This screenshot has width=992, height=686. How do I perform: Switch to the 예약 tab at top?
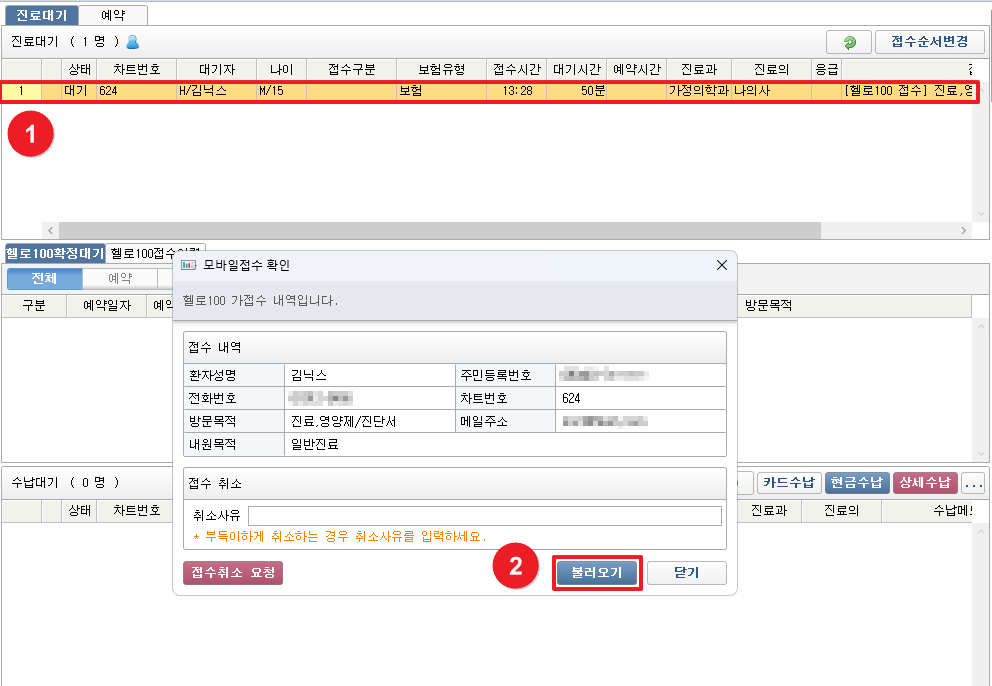113,15
